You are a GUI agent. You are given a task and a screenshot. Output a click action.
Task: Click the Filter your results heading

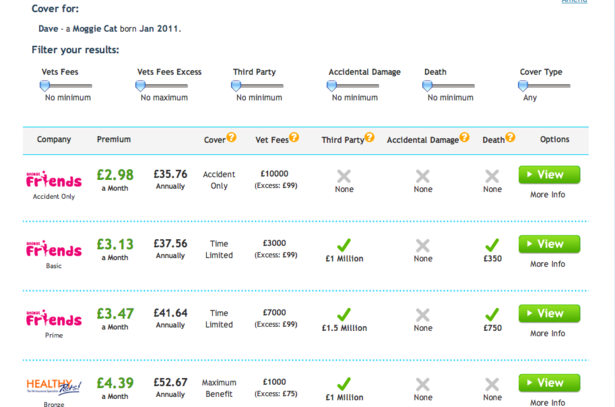coord(75,50)
